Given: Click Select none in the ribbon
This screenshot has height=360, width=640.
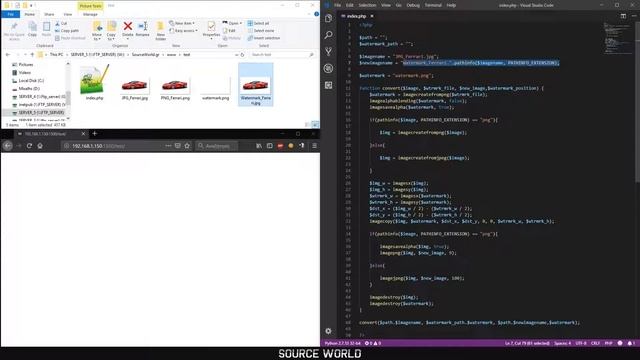Looking at the screenshot, I should tap(261, 31).
